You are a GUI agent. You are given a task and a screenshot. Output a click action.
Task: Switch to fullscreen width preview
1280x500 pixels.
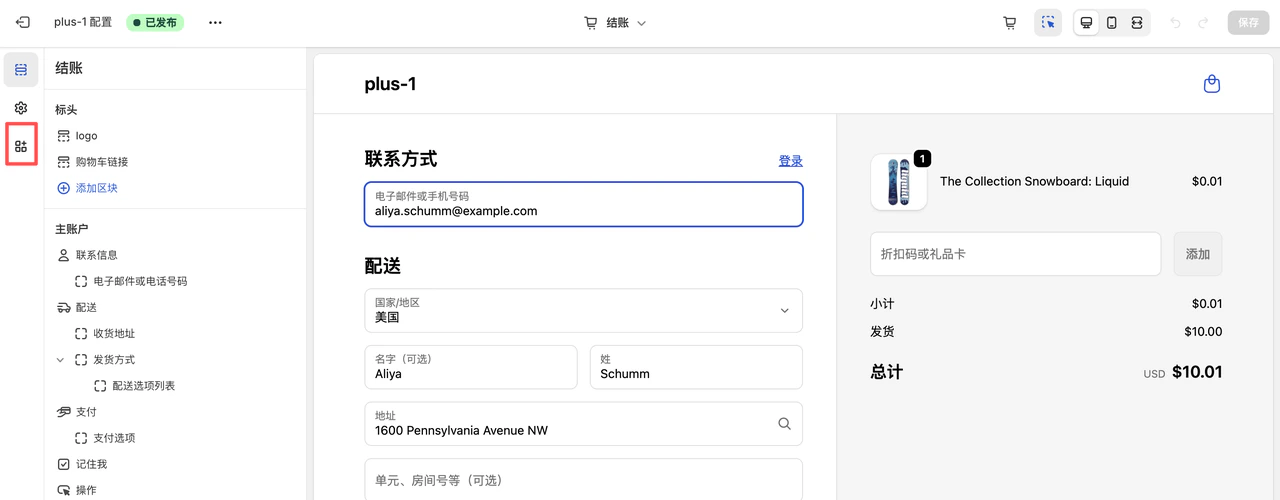[1137, 22]
